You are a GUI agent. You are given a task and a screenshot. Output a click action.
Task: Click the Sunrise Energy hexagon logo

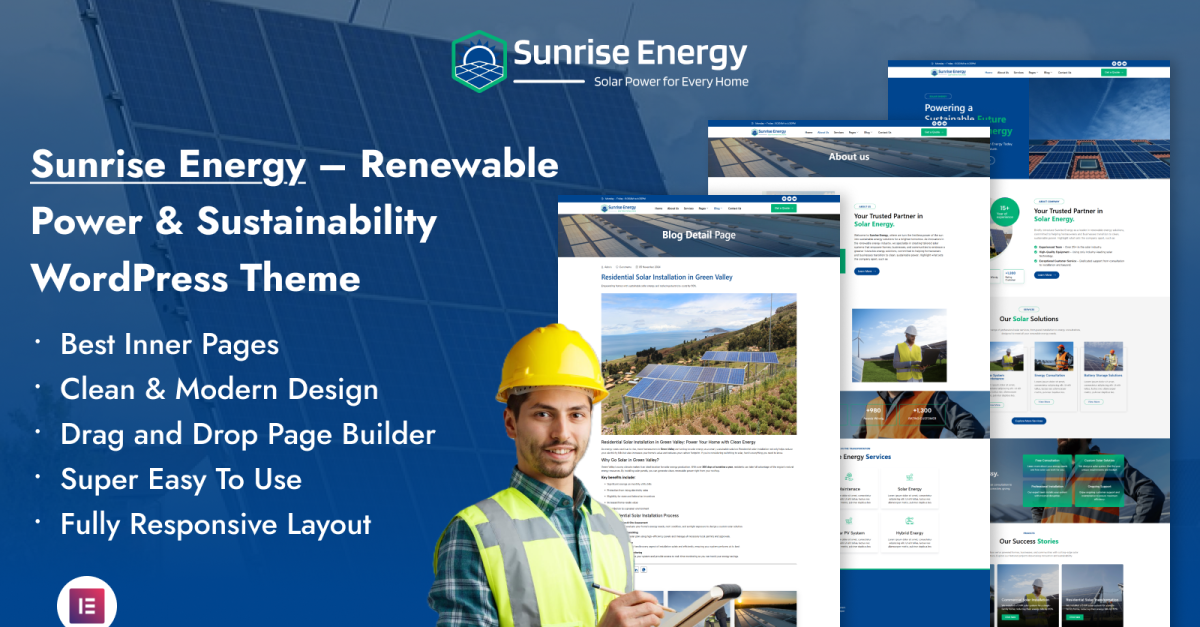[478, 62]
